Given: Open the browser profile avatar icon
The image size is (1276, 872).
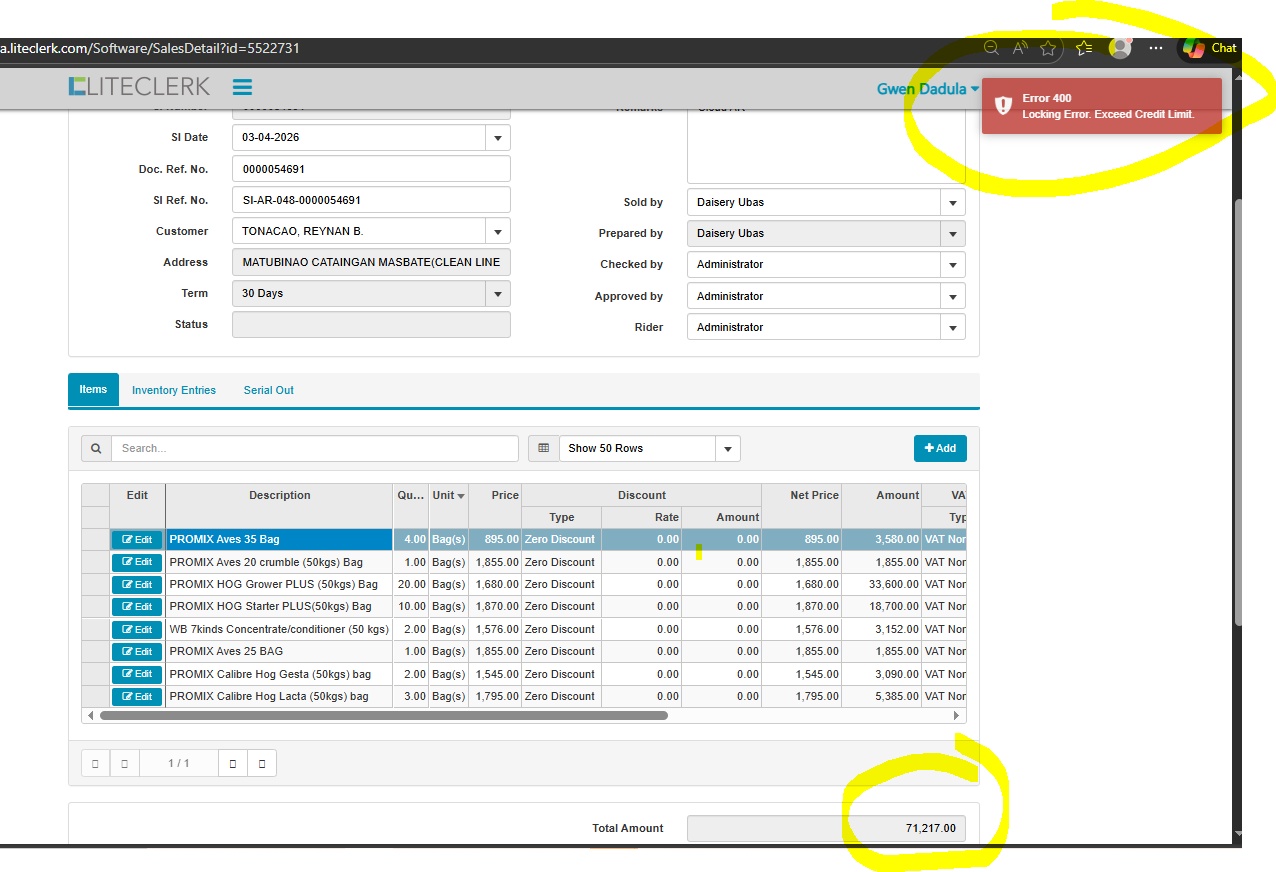Looking at the screenshot, I should point(1120,48).
